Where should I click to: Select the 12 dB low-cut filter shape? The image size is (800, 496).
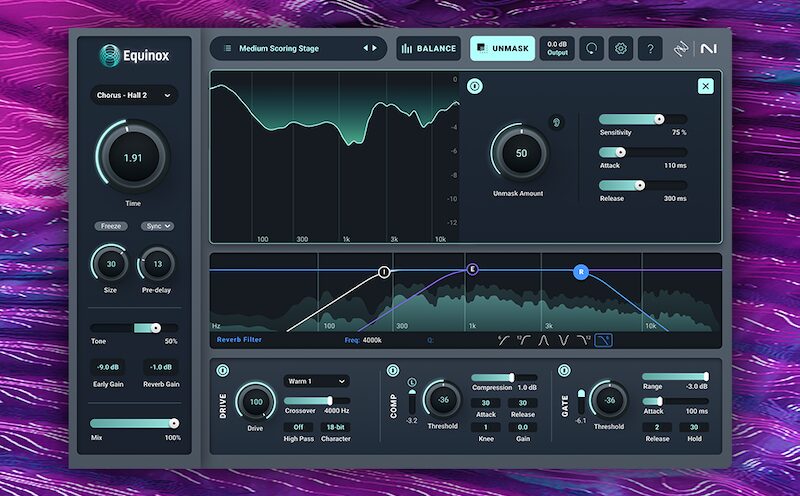tap(523, 340)
